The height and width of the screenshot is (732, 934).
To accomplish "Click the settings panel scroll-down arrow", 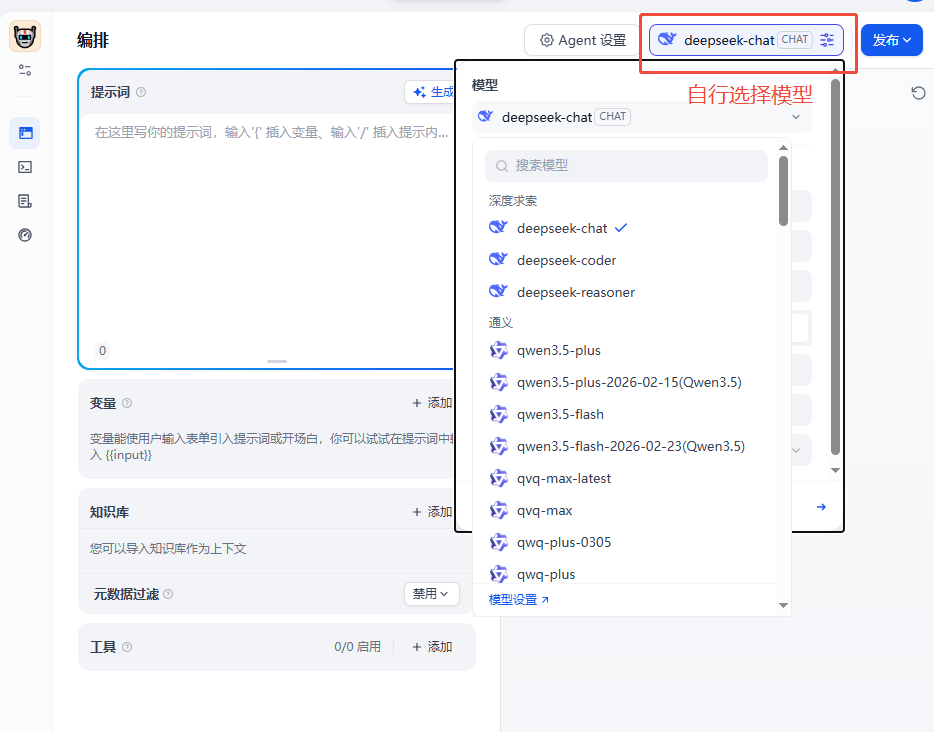I will [x=835, y=470].
